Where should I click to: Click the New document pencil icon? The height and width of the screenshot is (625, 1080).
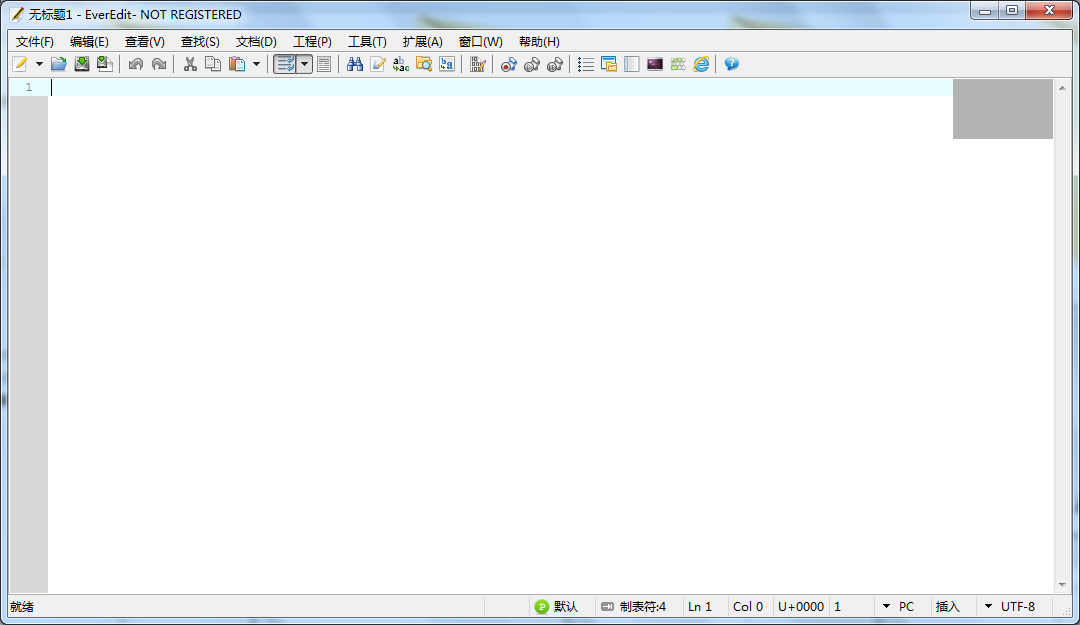[21, 64]
